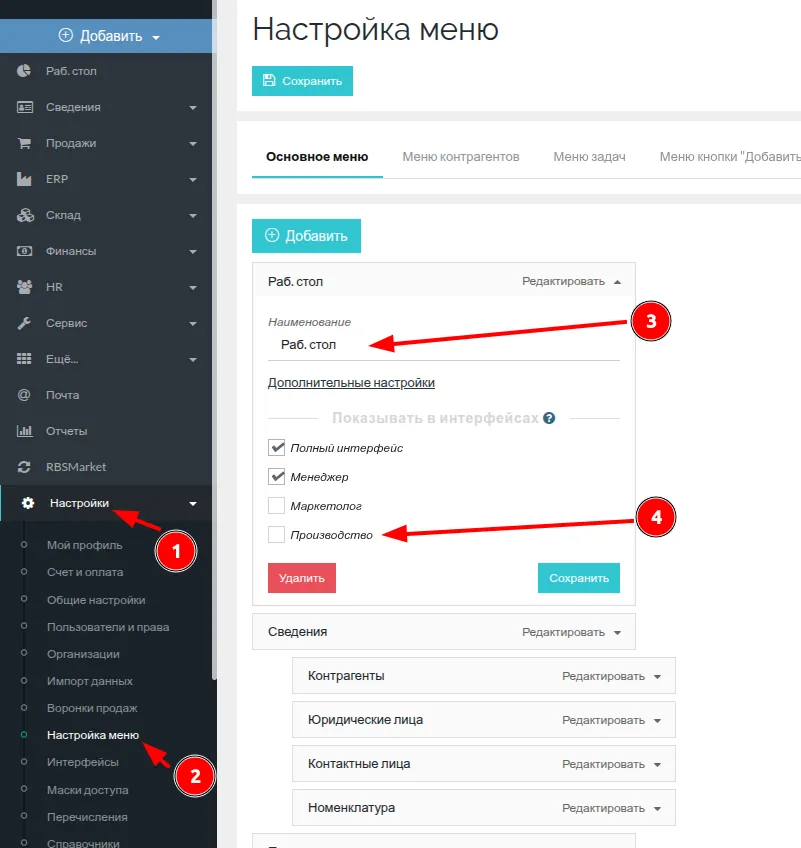Switch to the Меню контрагентов tab
The image size is (801, 848).
coord(461,157)
